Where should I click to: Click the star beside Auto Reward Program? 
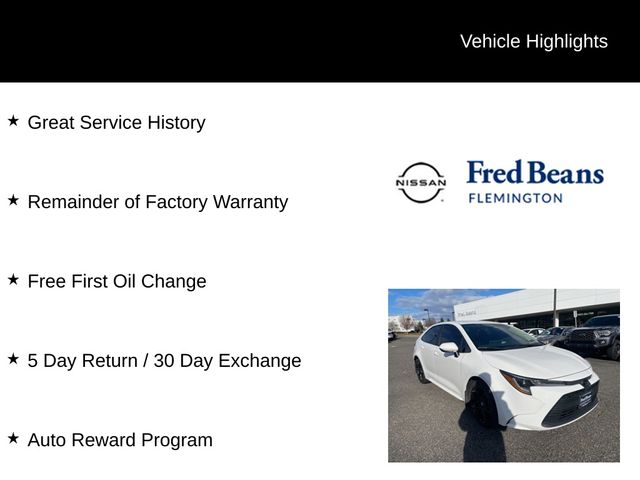point(13,438)
